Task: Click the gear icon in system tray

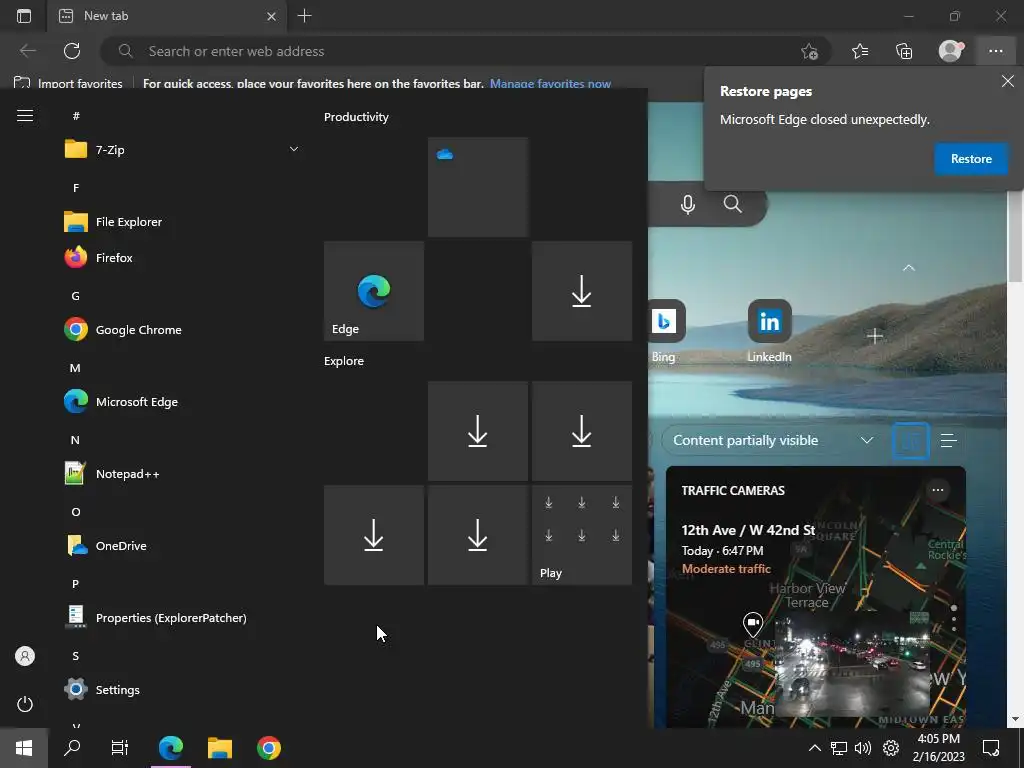Action: click(x=891, y=748)
